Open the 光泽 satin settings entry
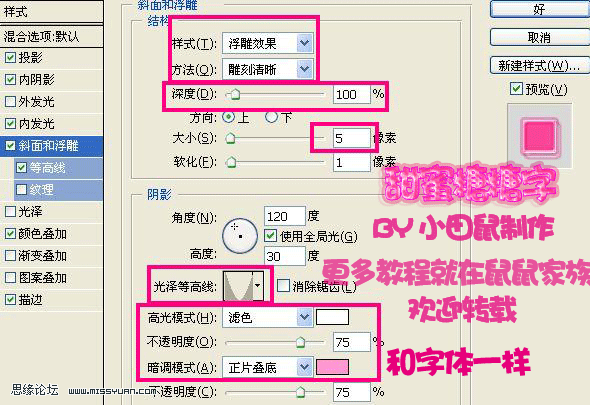Screen dimensions: 590x405 click(30, 212)
